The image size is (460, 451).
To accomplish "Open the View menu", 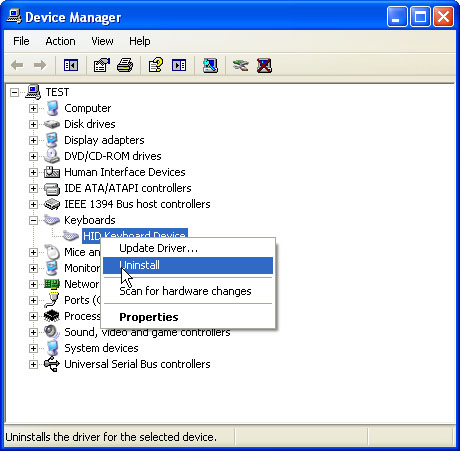I will pyautogui.click(x=102, y=41).
